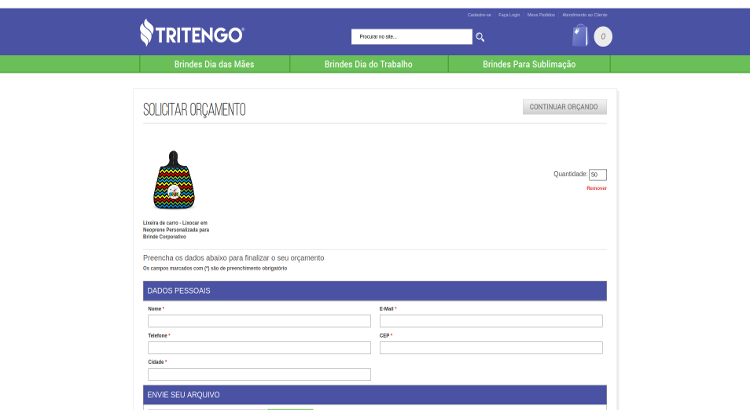The width and height of the screenshot is (750, 410).
Task: Focus the 'Procurar no site' search box
Action: pyautogui.click(x=411, y=37)
